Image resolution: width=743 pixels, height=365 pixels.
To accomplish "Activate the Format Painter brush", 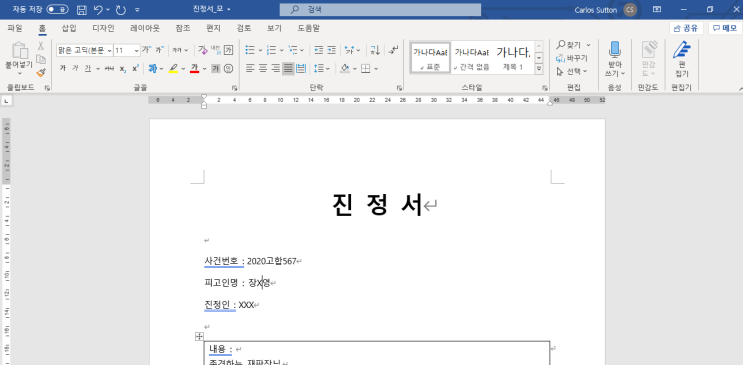I will click(x=41, y=73).
